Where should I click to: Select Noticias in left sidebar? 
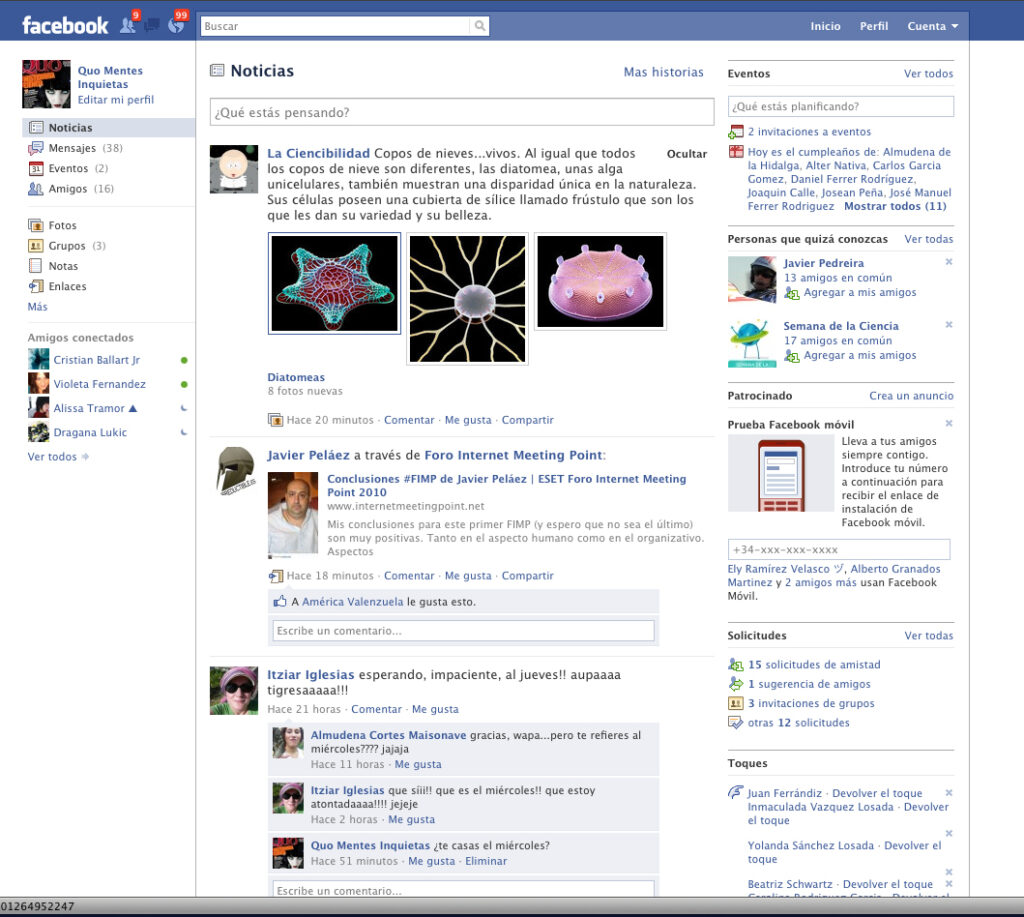click(108, 128)
